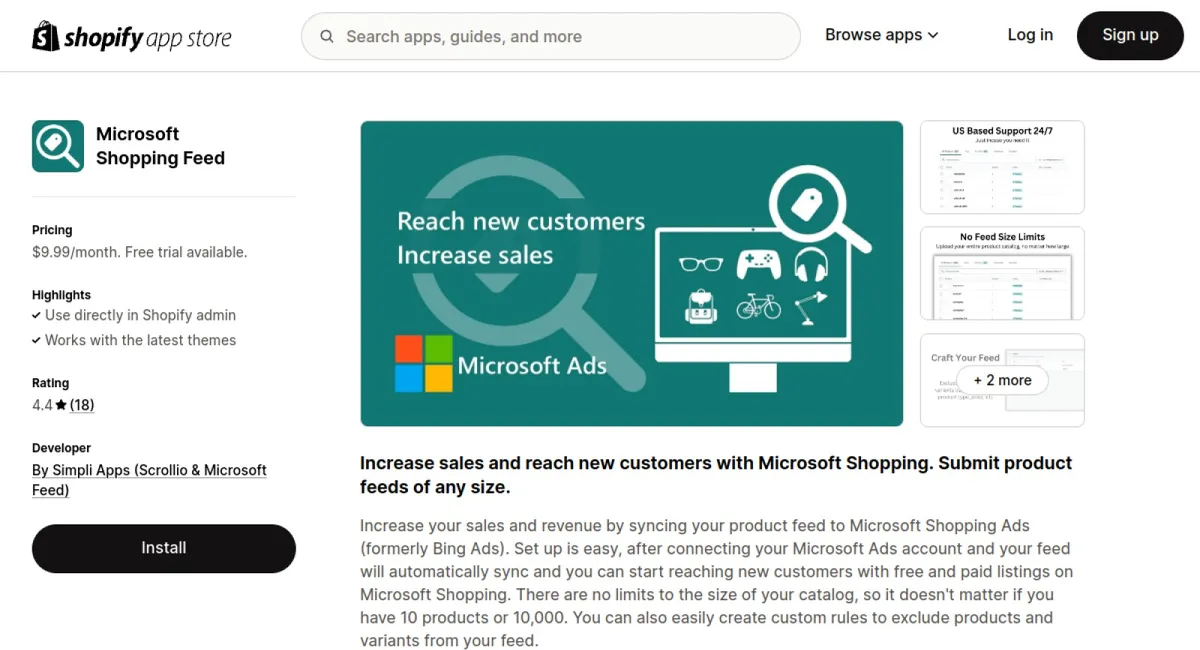Click the 'US Based Support 24/7' thumbnail
Screen dimensions: 1200x650
(x=1001, y=167)
